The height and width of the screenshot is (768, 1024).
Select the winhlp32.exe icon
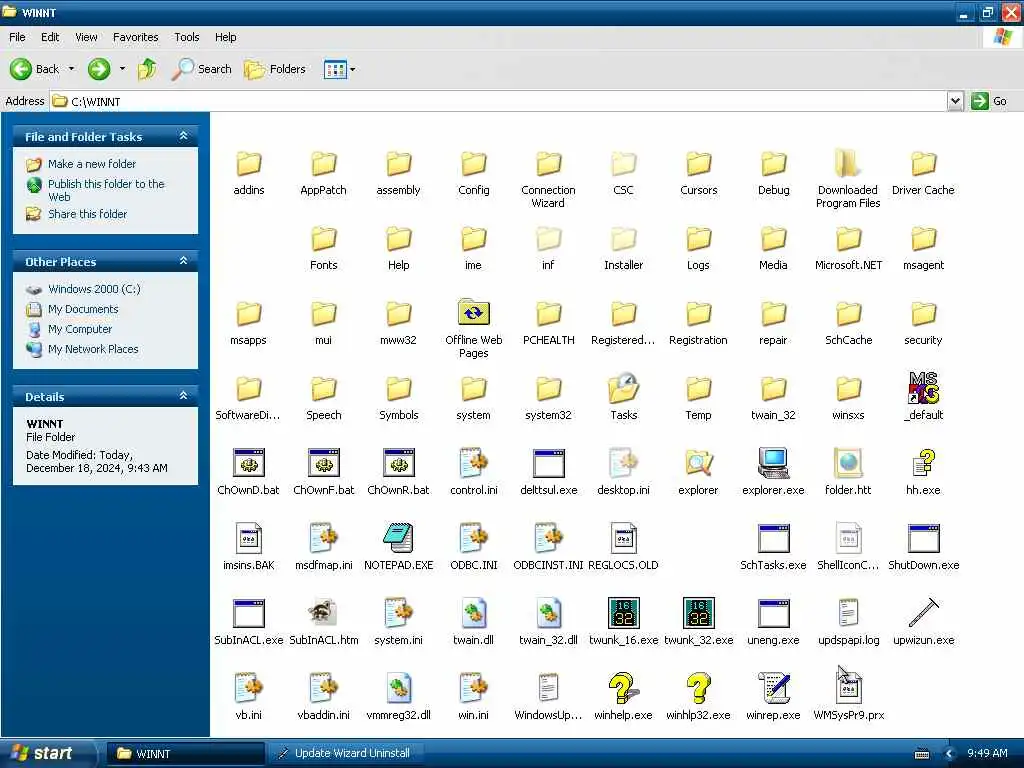[x=698, y=688]
